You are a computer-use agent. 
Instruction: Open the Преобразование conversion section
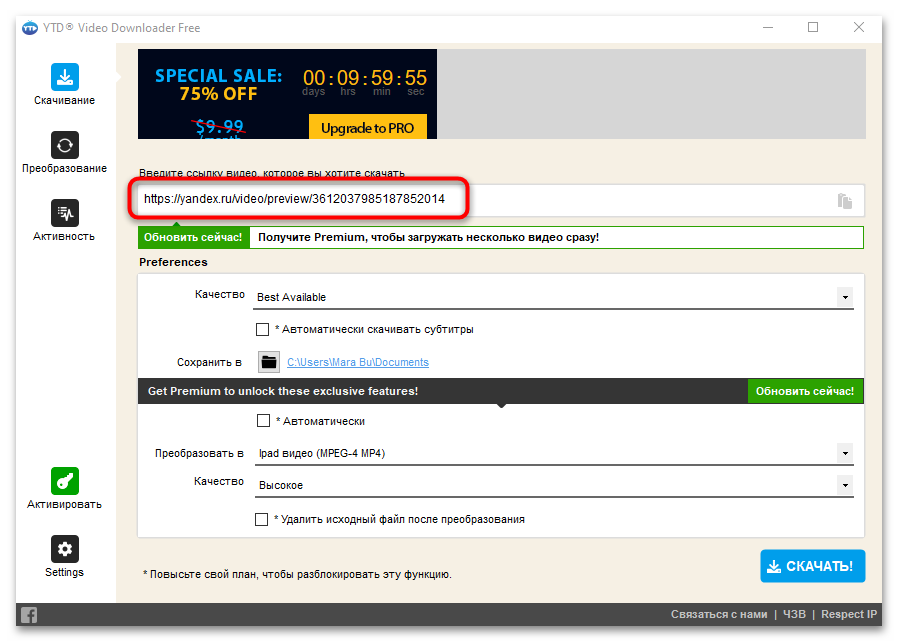[64, 152]
